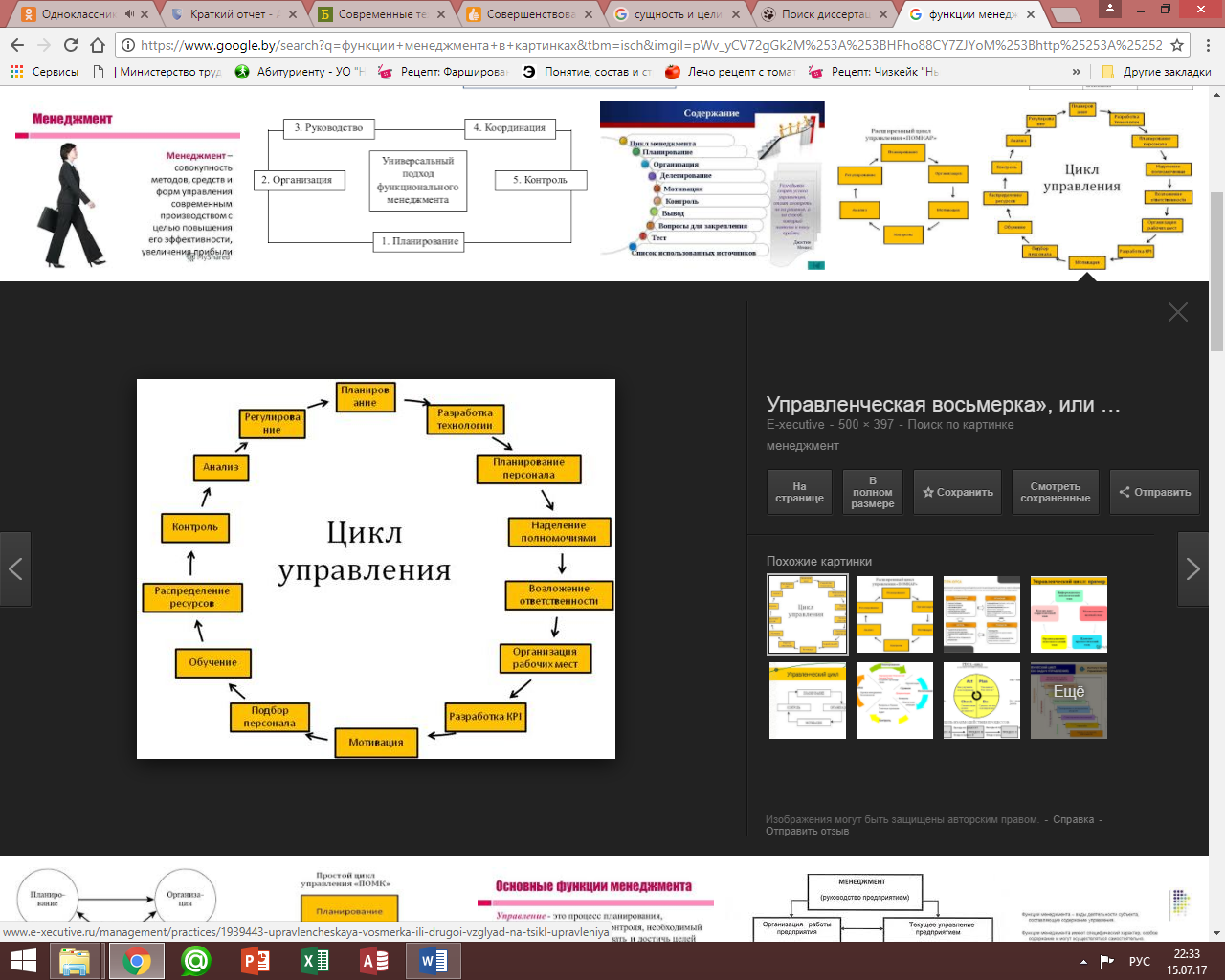Viewport: 1225px width, 980px height.
Task: Select the Универсальный подход diagram thumbnail
Action: (x=420, y=185)
